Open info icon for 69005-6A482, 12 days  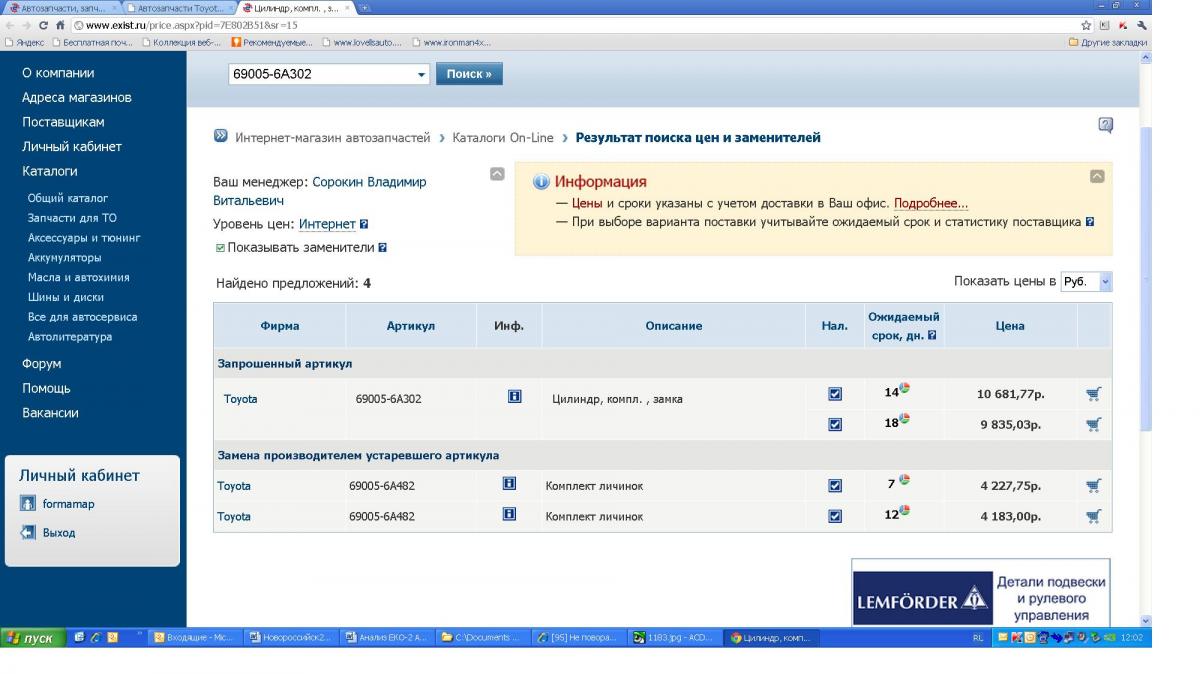509,514
